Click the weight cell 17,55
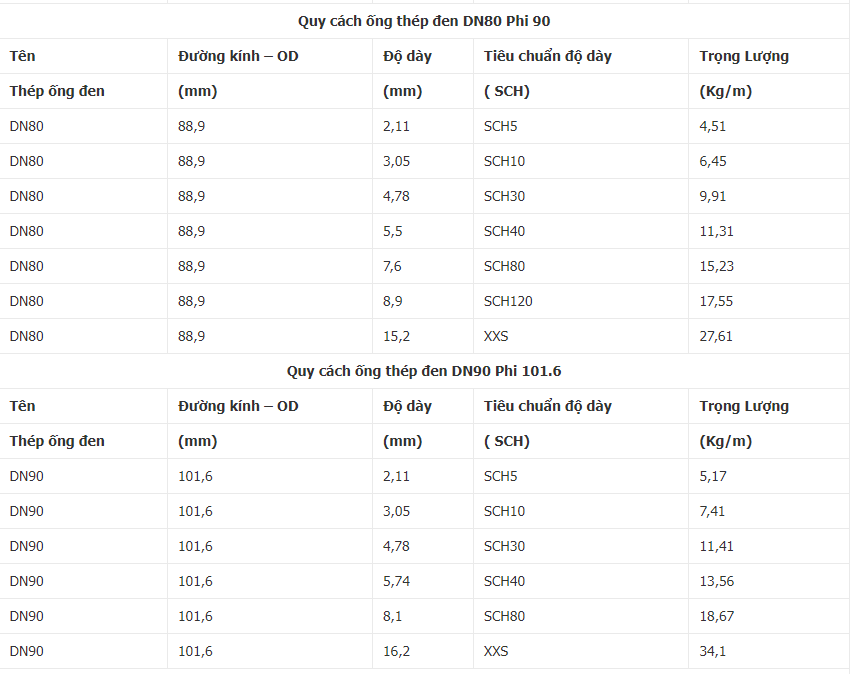The image size is (857, 674). point(716,301)
